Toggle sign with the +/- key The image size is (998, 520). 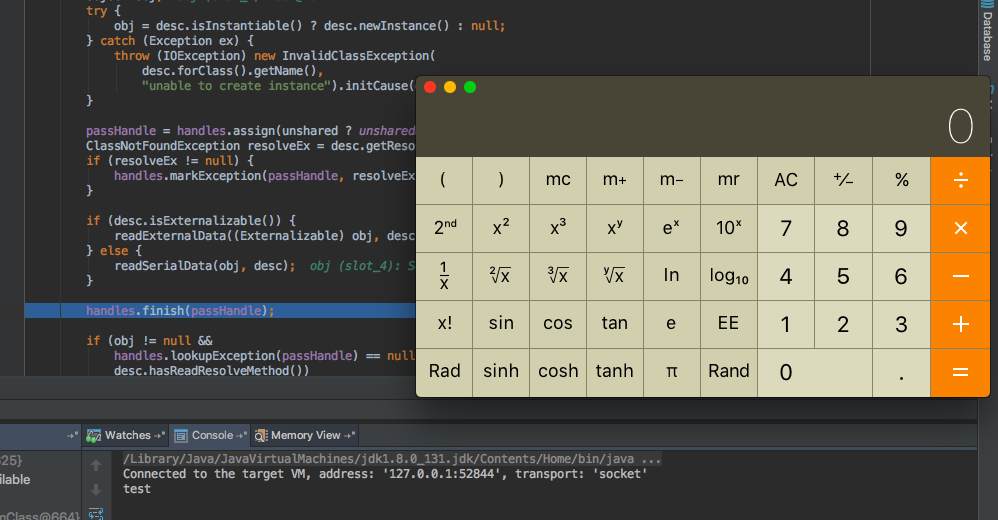[843, 180]
